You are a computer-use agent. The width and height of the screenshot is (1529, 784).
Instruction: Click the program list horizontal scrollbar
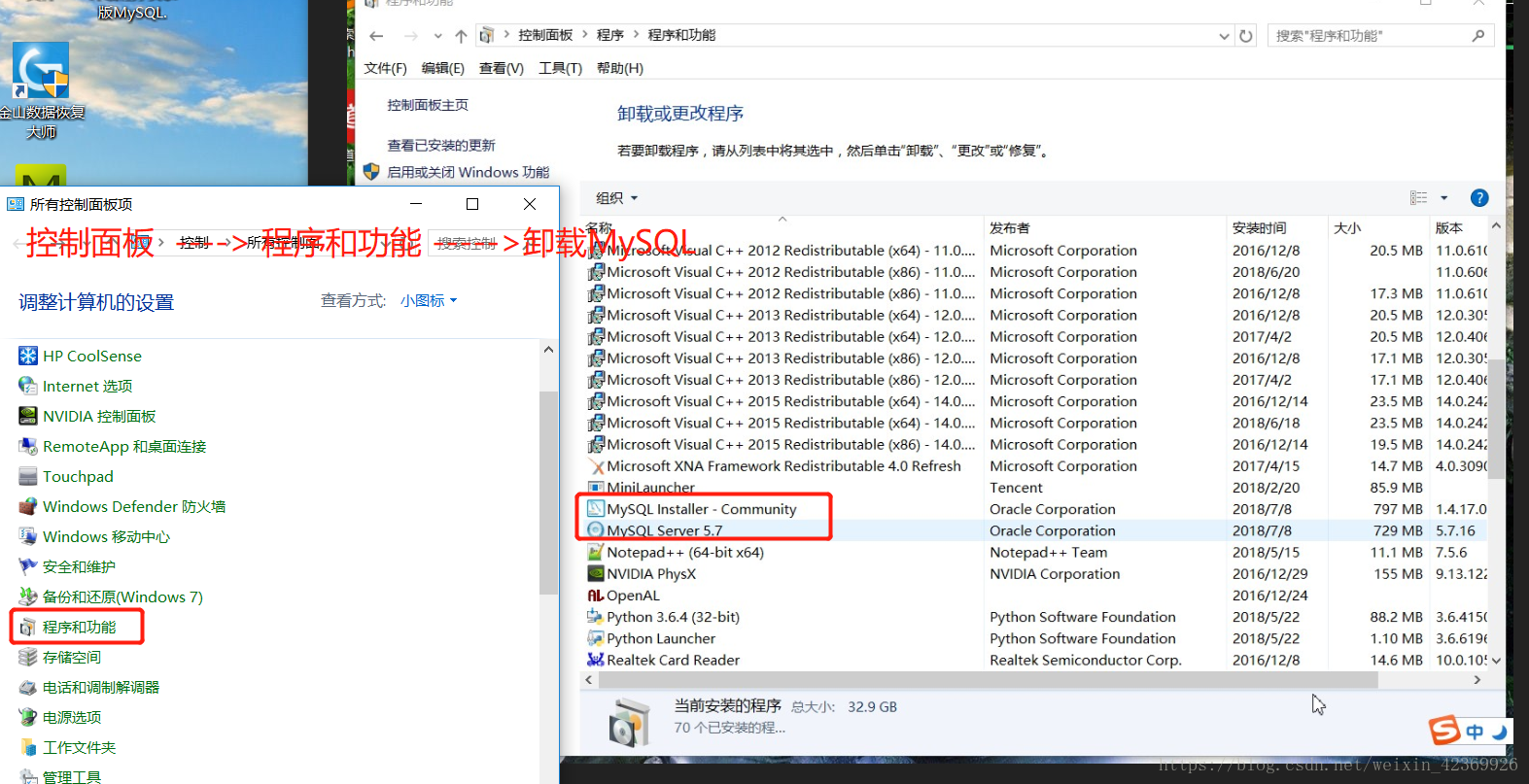[988, 680]
